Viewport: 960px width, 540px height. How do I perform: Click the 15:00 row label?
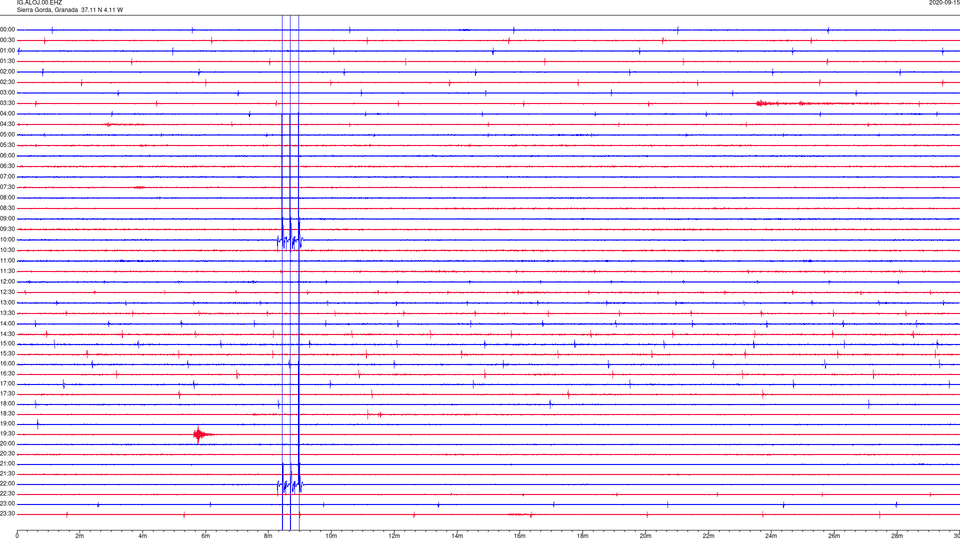point(8,344)
